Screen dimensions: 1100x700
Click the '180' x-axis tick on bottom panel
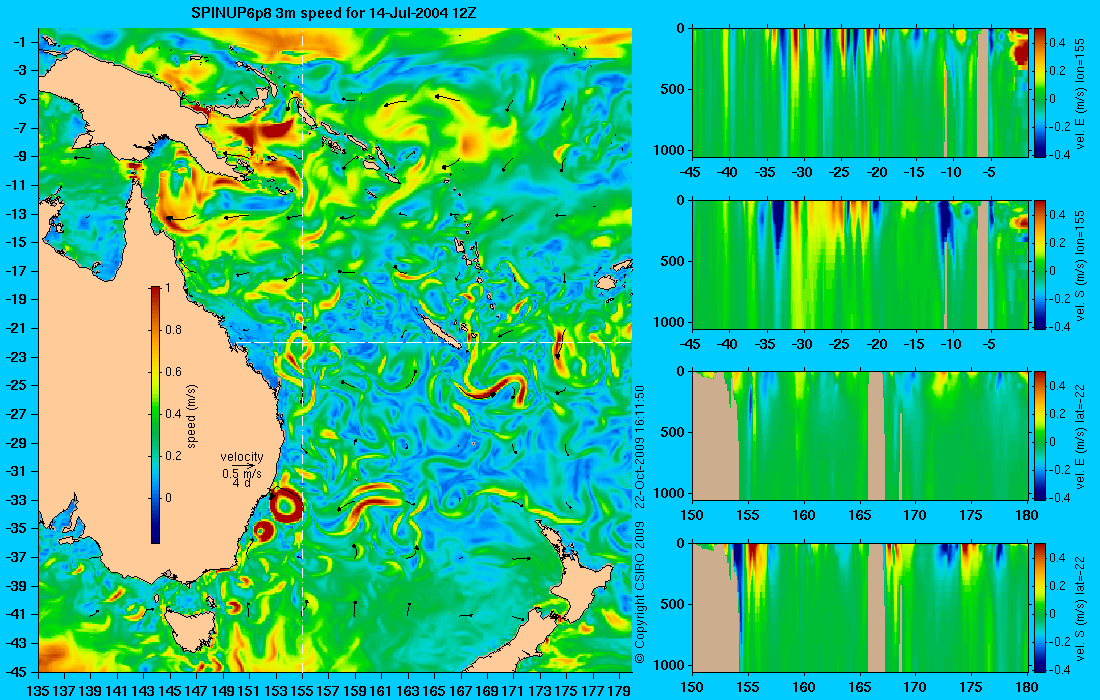pos(1027,687)
